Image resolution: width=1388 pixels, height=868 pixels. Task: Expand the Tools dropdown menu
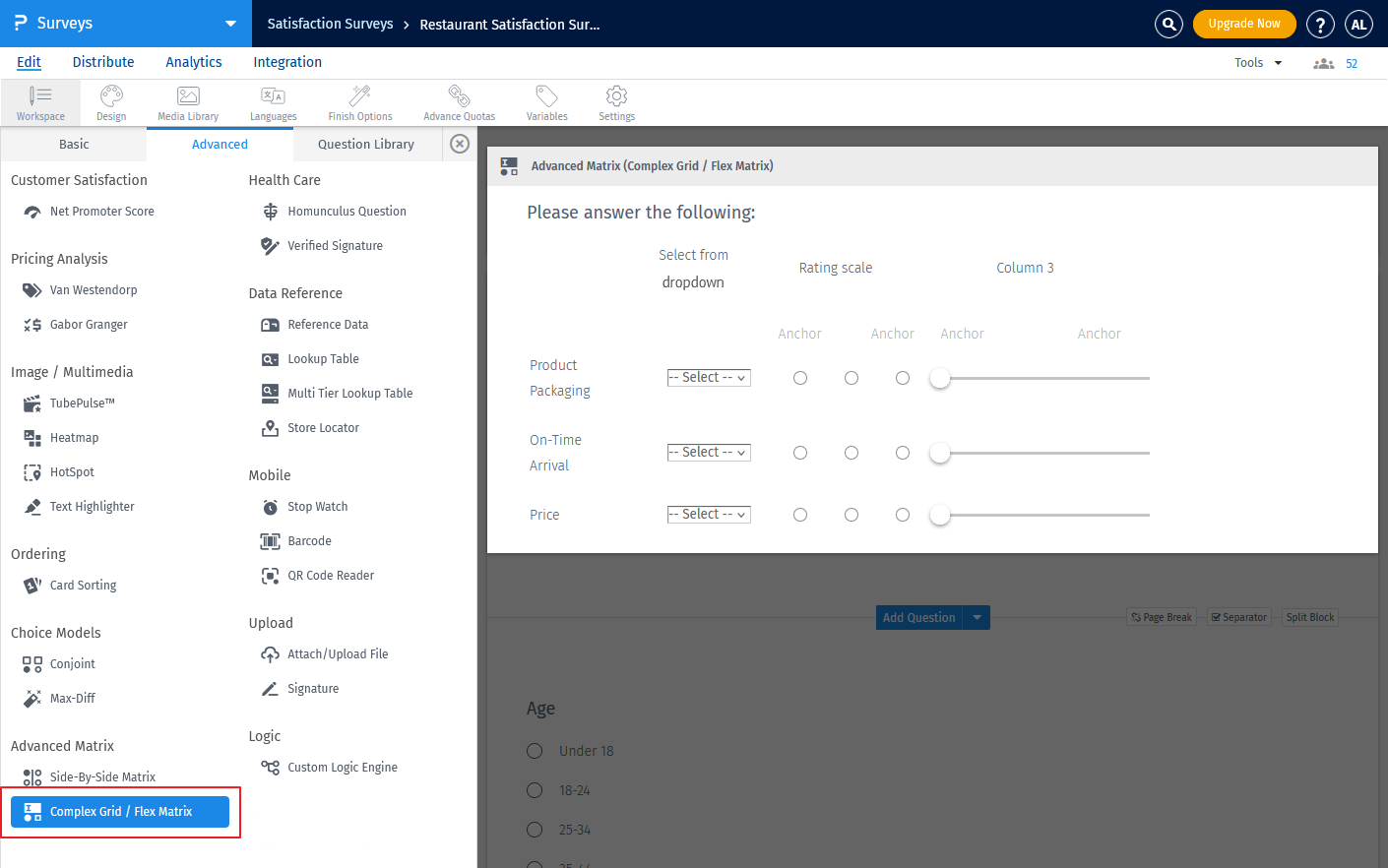tap(1258, 63)
